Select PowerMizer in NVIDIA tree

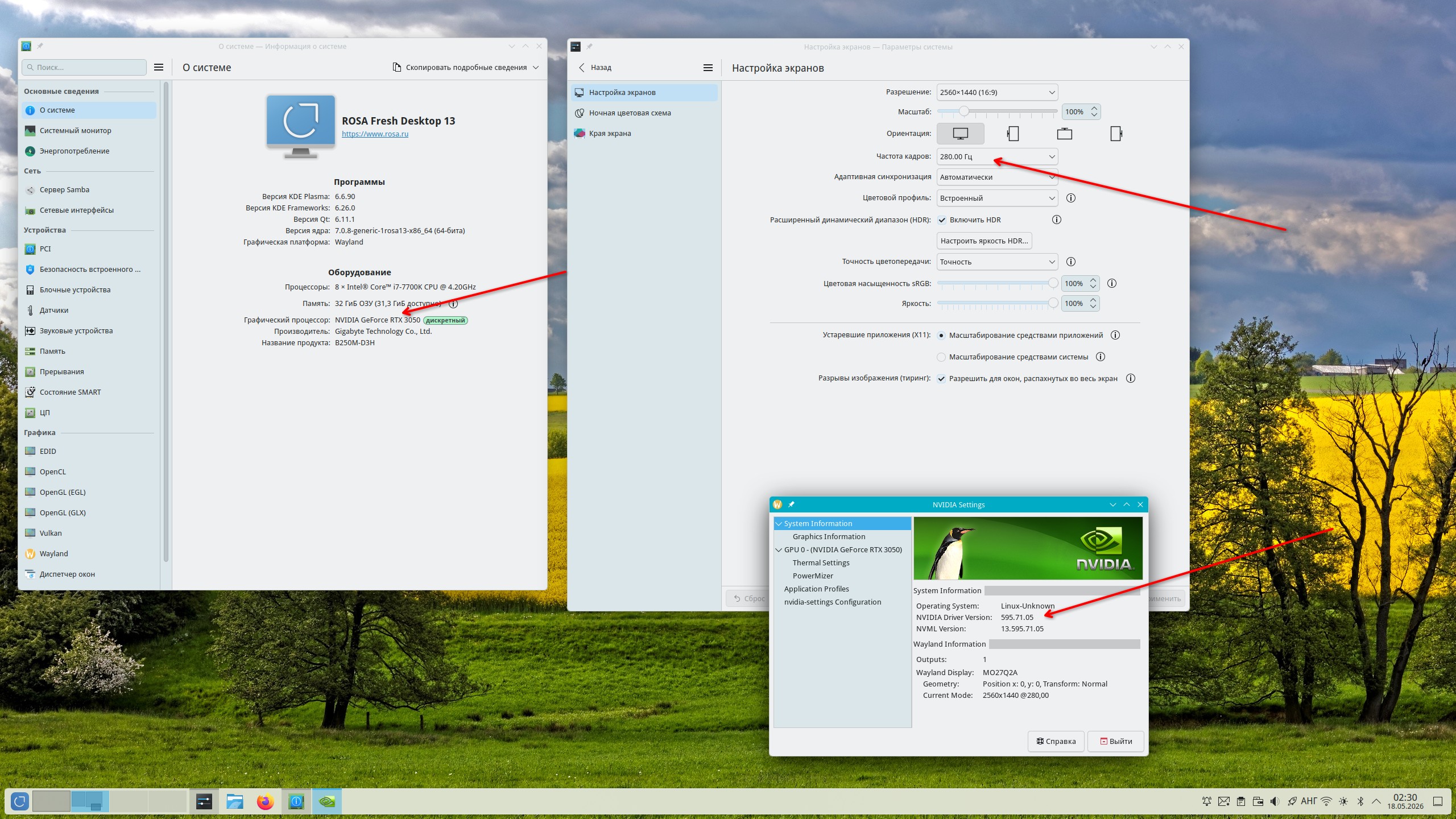pos(813,576)
